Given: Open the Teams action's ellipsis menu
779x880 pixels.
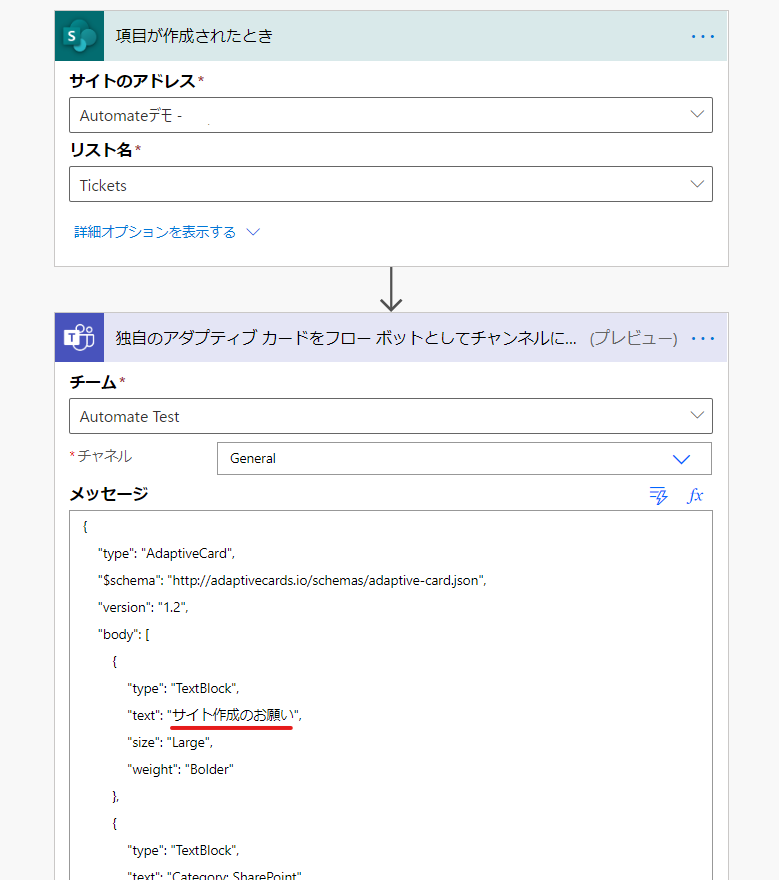Looking at the screenshot, I should (703, 338).
